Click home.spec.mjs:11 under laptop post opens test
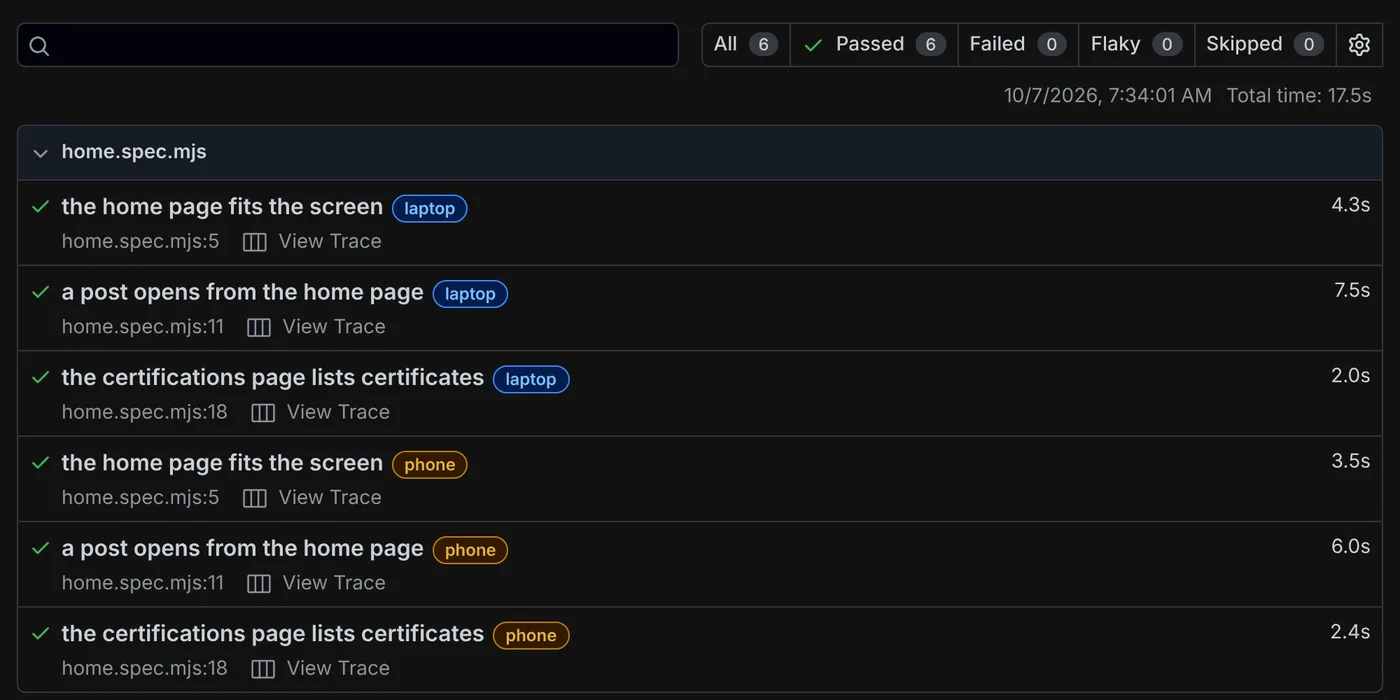The image size is (1400, 700). (x=143, y=327)
